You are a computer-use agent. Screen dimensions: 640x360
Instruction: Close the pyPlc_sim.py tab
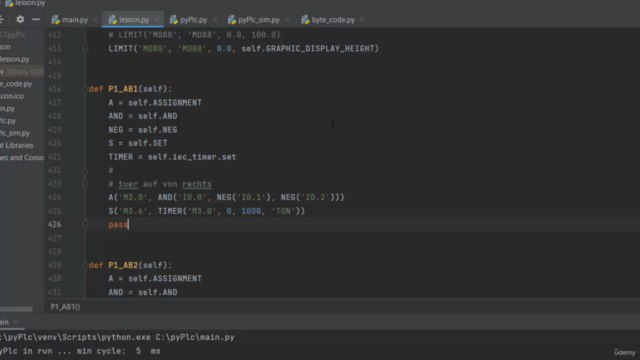(x=287, y=20)
